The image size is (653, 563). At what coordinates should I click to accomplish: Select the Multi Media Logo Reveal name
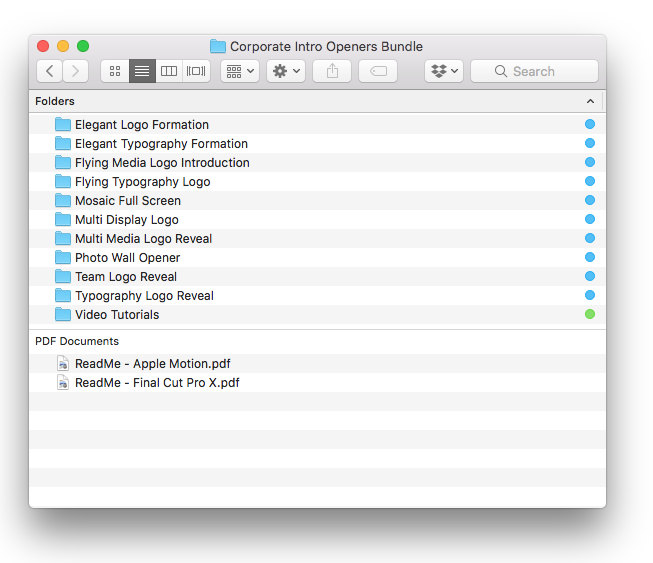click(143, 239)
